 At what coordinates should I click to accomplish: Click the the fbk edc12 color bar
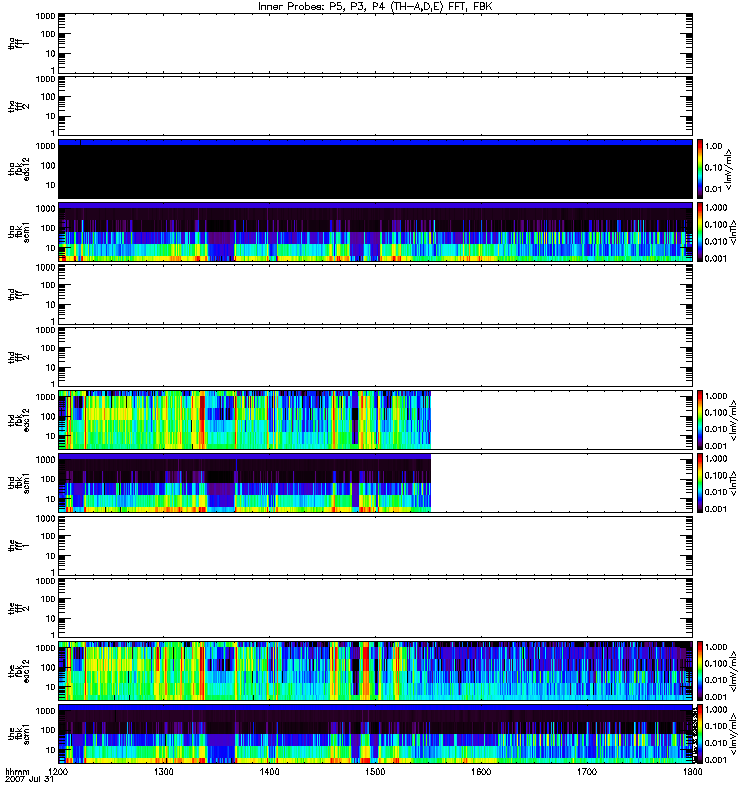(700, 671)
